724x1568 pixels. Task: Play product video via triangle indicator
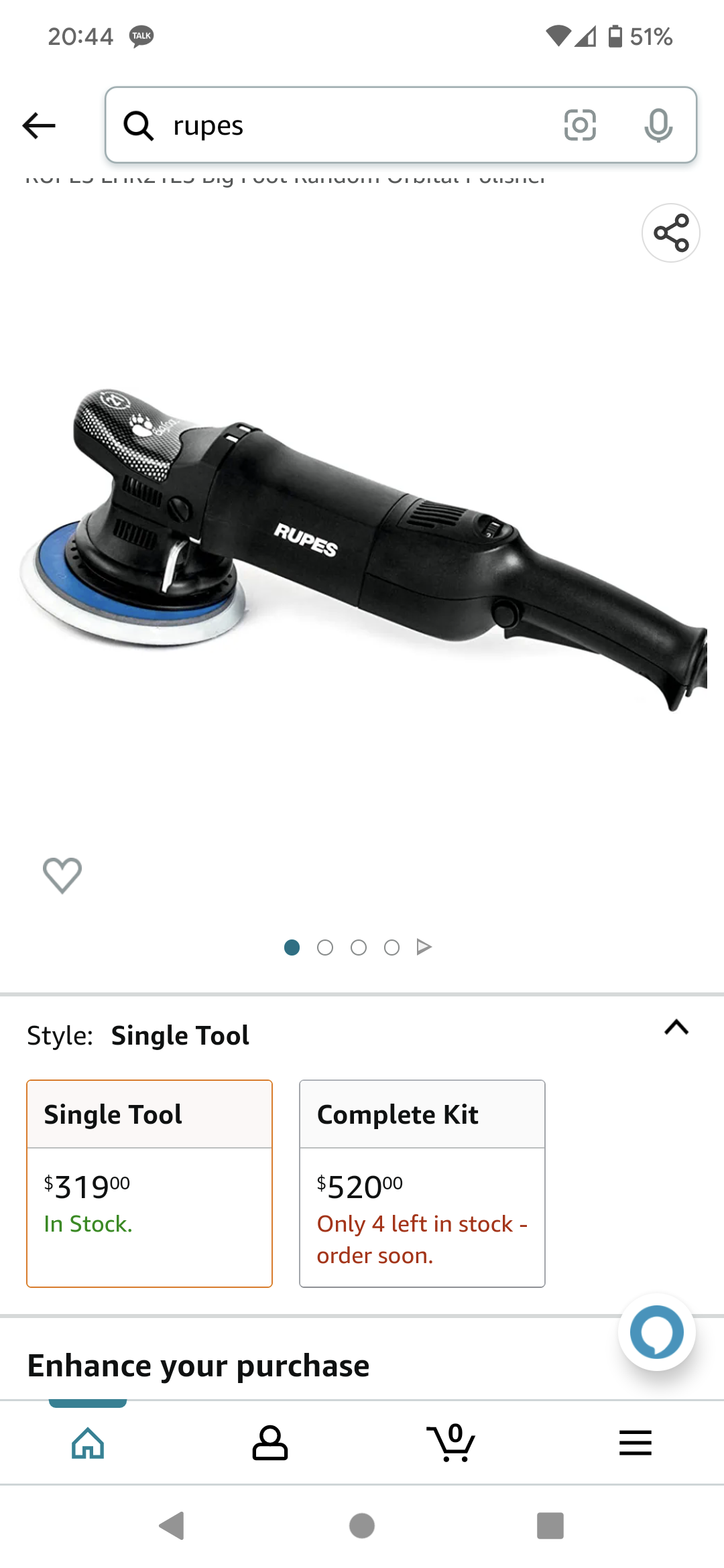point(424,947)
